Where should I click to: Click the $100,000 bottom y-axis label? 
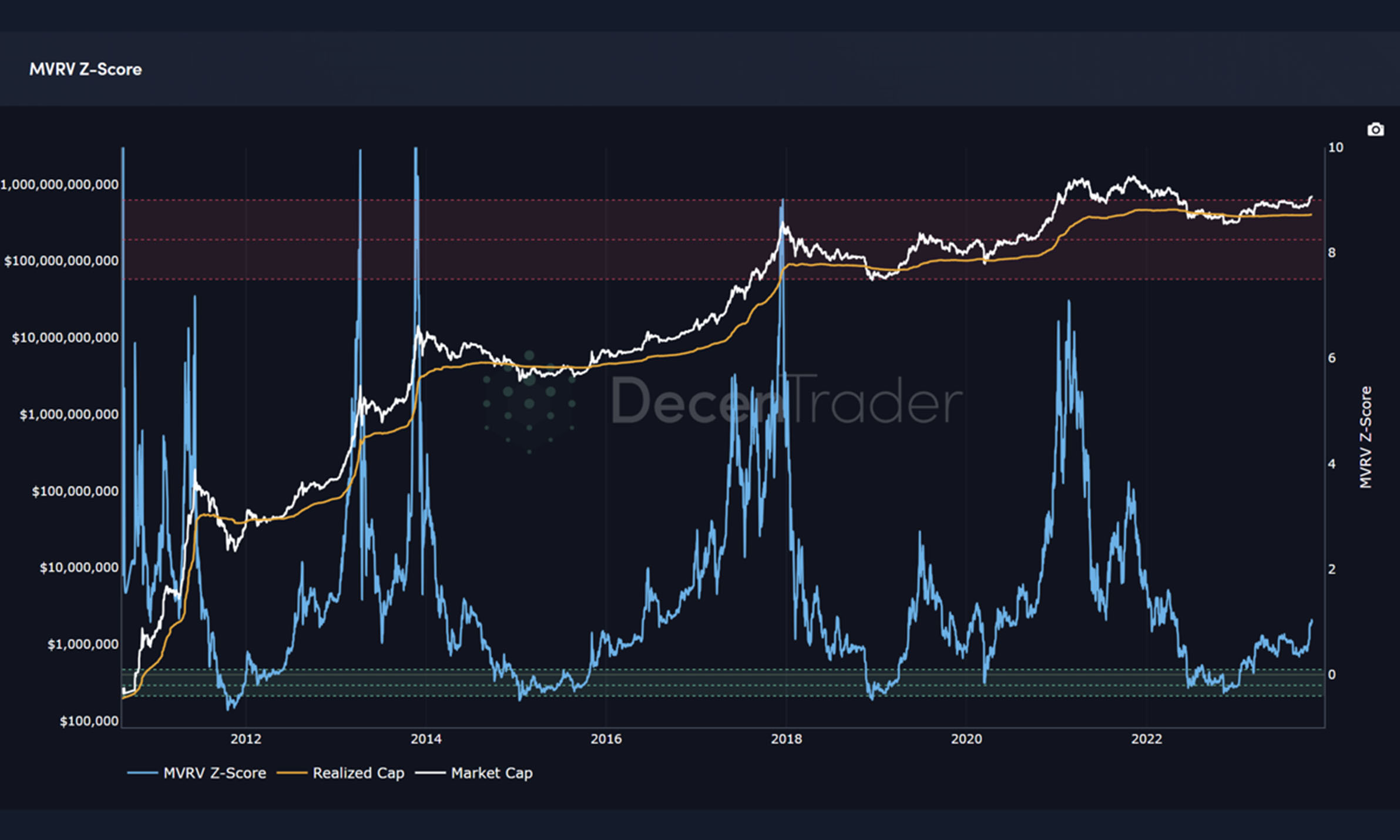[89, 721]
